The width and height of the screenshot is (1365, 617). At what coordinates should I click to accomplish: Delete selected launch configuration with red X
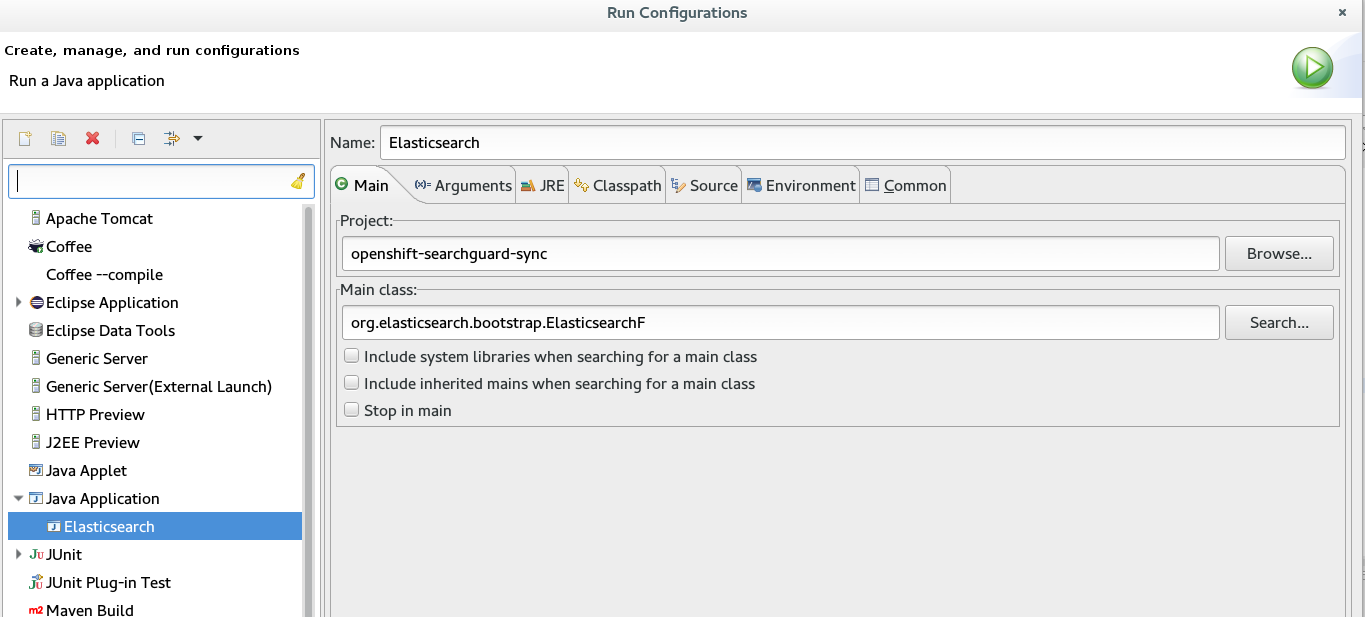pos(92,138)
